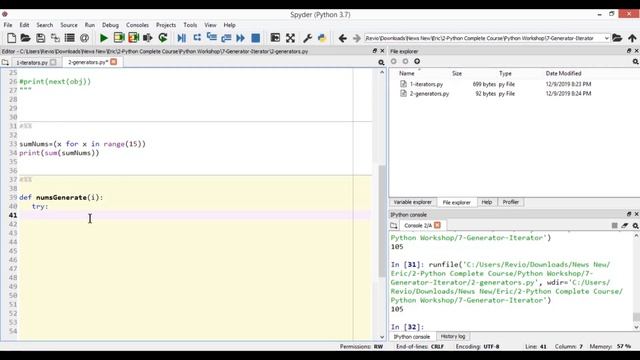Clear console variables eraser icon
The height and width of the screenshot is (360, 640).
pos(624,225)
